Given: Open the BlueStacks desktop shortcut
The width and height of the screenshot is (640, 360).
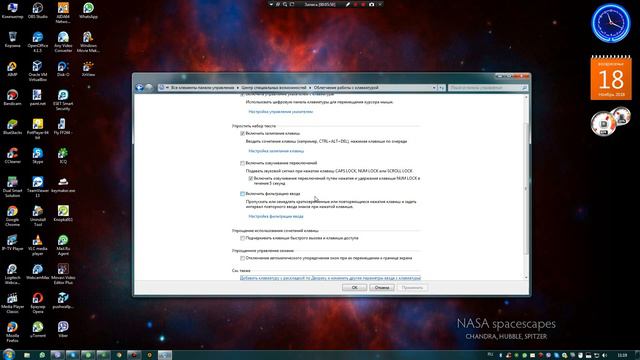Looking at the screenshot, I should click(12, 127).
